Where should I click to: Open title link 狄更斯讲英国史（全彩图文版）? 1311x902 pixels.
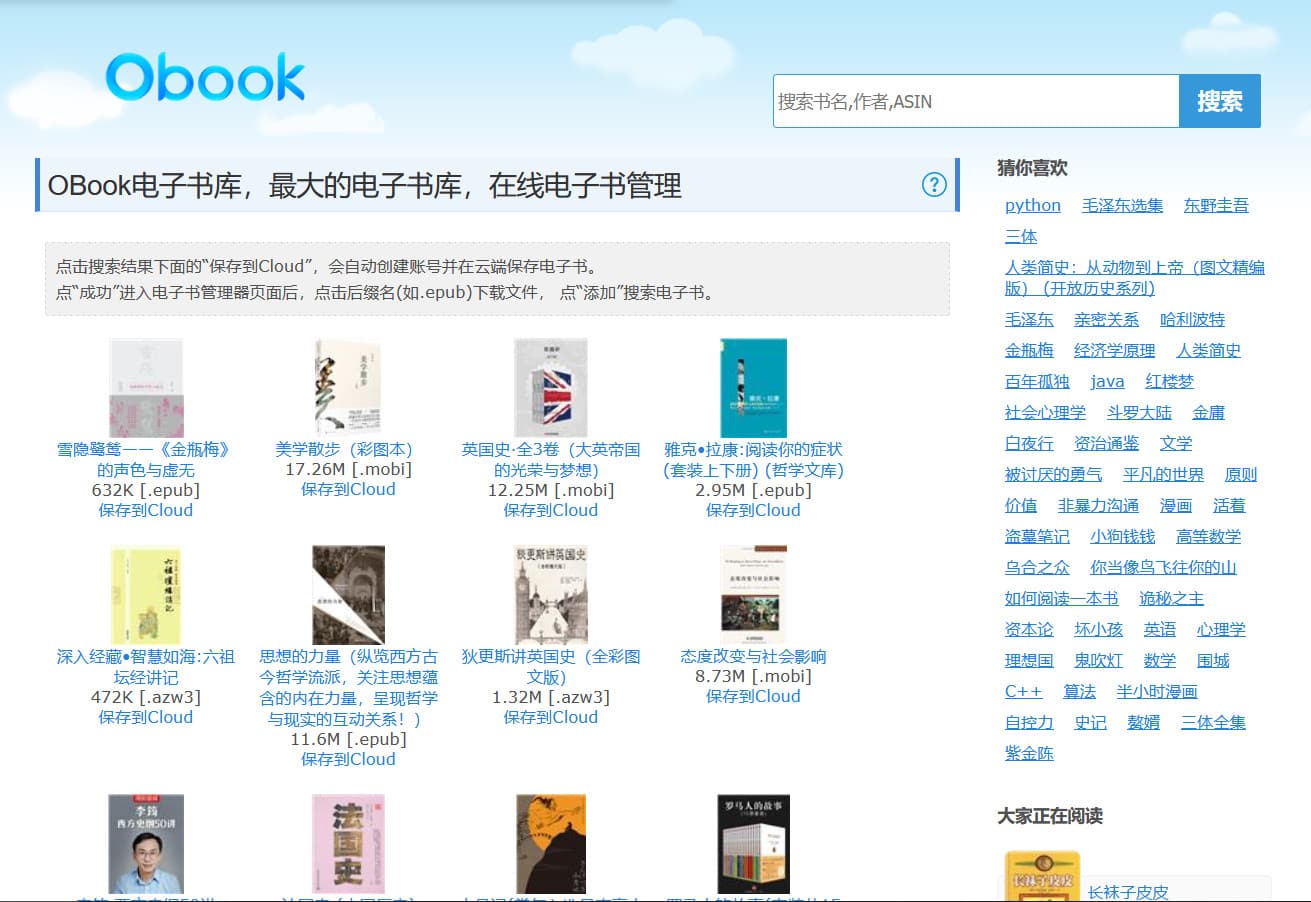[550, 666]
